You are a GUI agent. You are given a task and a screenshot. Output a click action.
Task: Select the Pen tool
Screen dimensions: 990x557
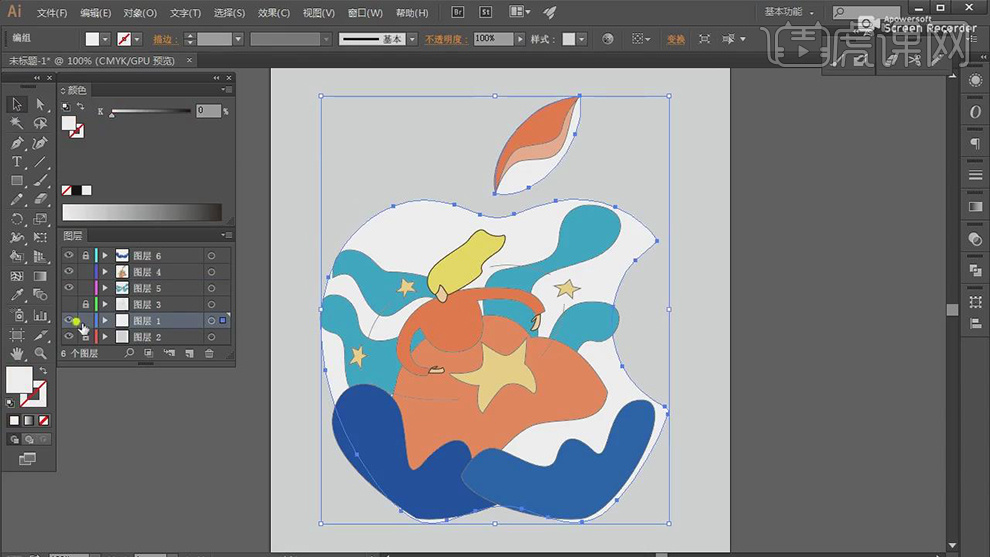[16, 143]
